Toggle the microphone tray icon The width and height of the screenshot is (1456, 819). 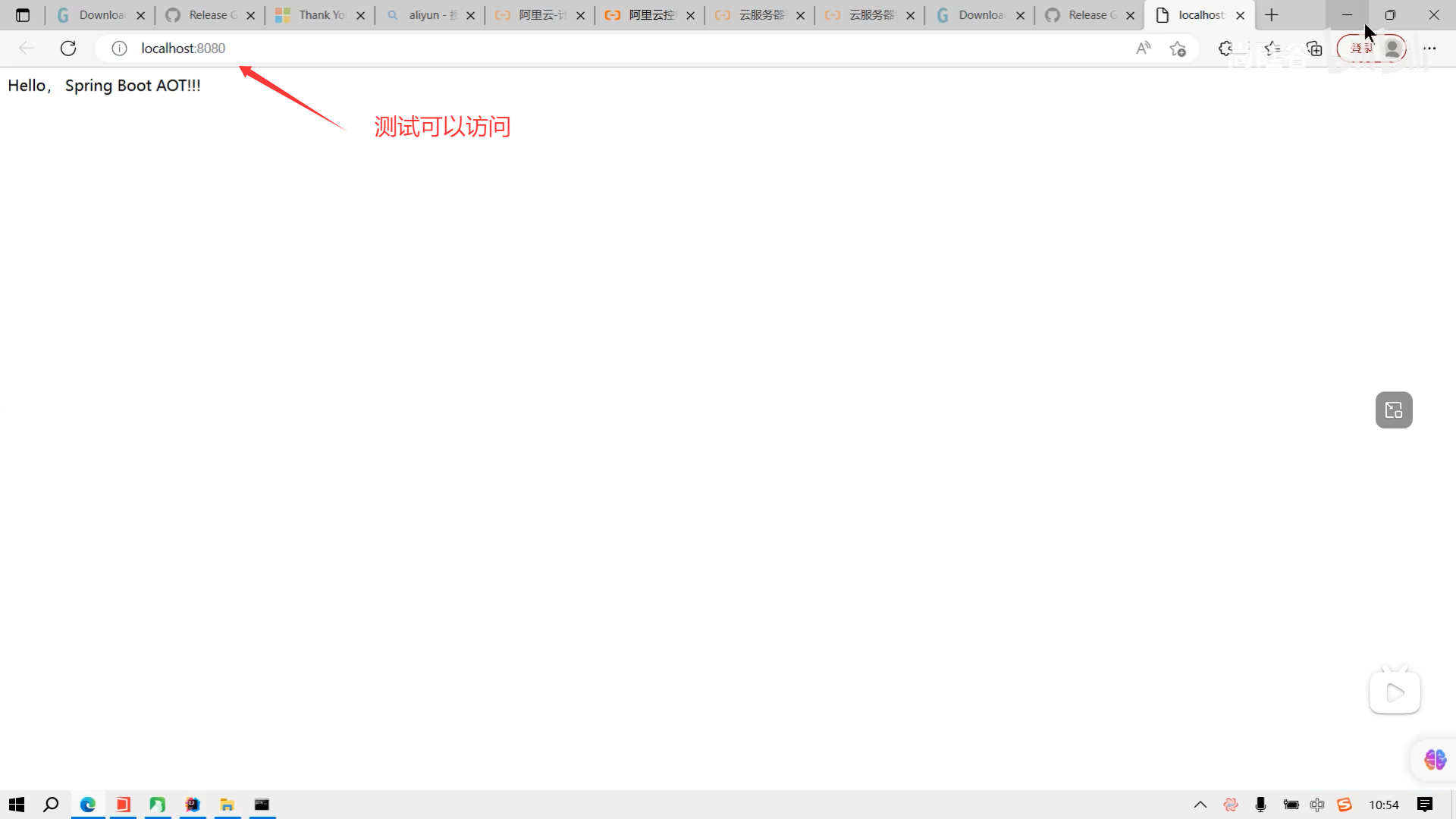pos(1260,805)
